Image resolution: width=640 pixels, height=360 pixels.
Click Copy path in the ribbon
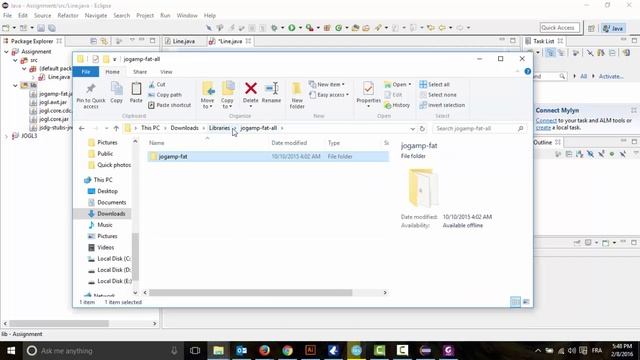[165, 95]
